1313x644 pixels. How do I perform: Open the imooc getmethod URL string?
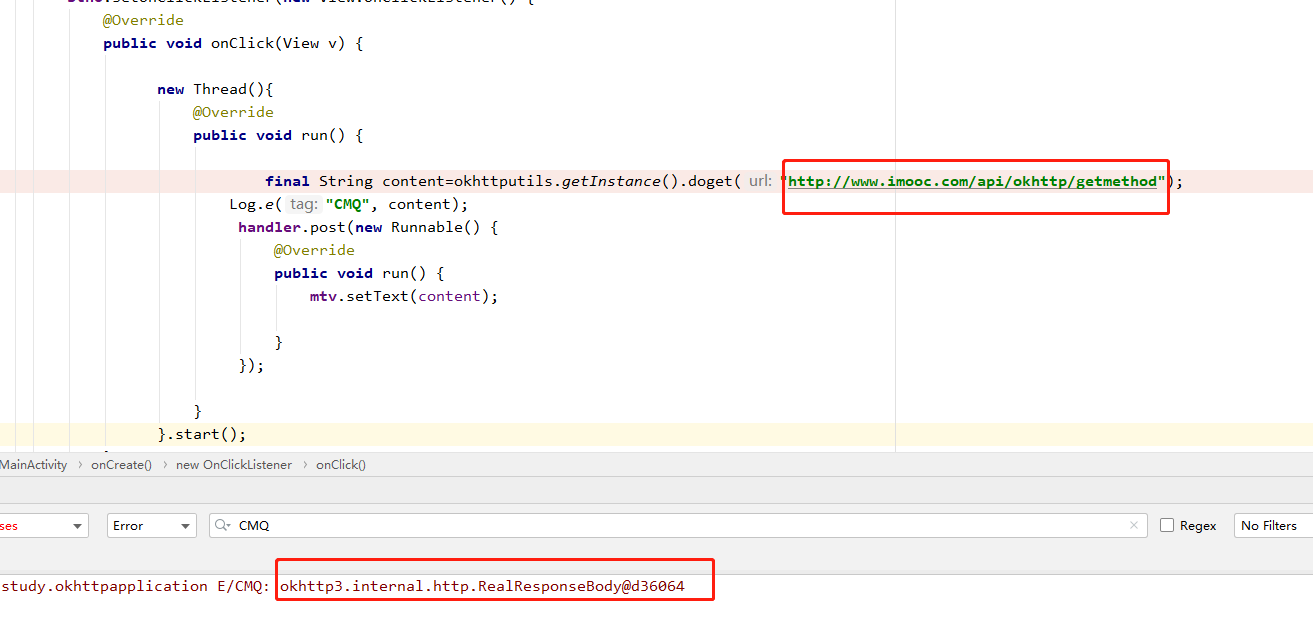(973, 181)
